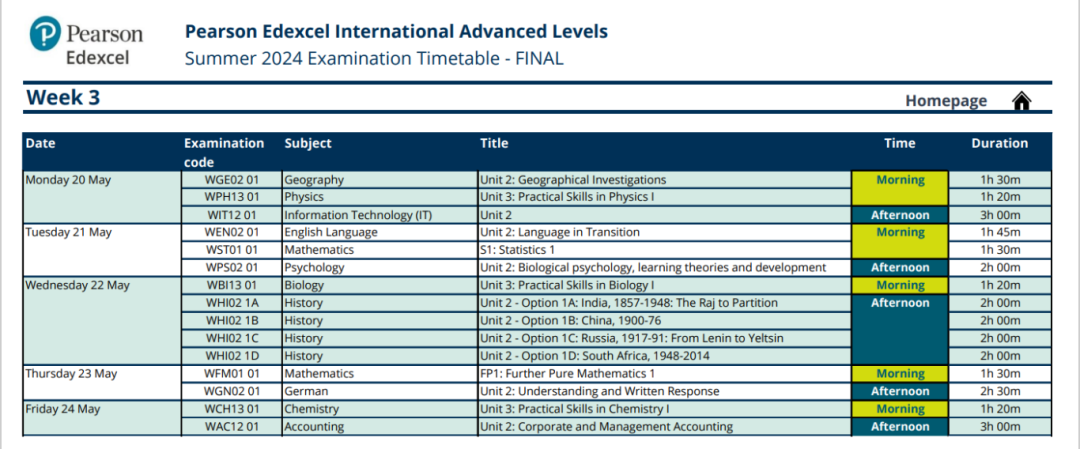
Task: Select examination code WAC12 01
Action: [x=232, y=426]
